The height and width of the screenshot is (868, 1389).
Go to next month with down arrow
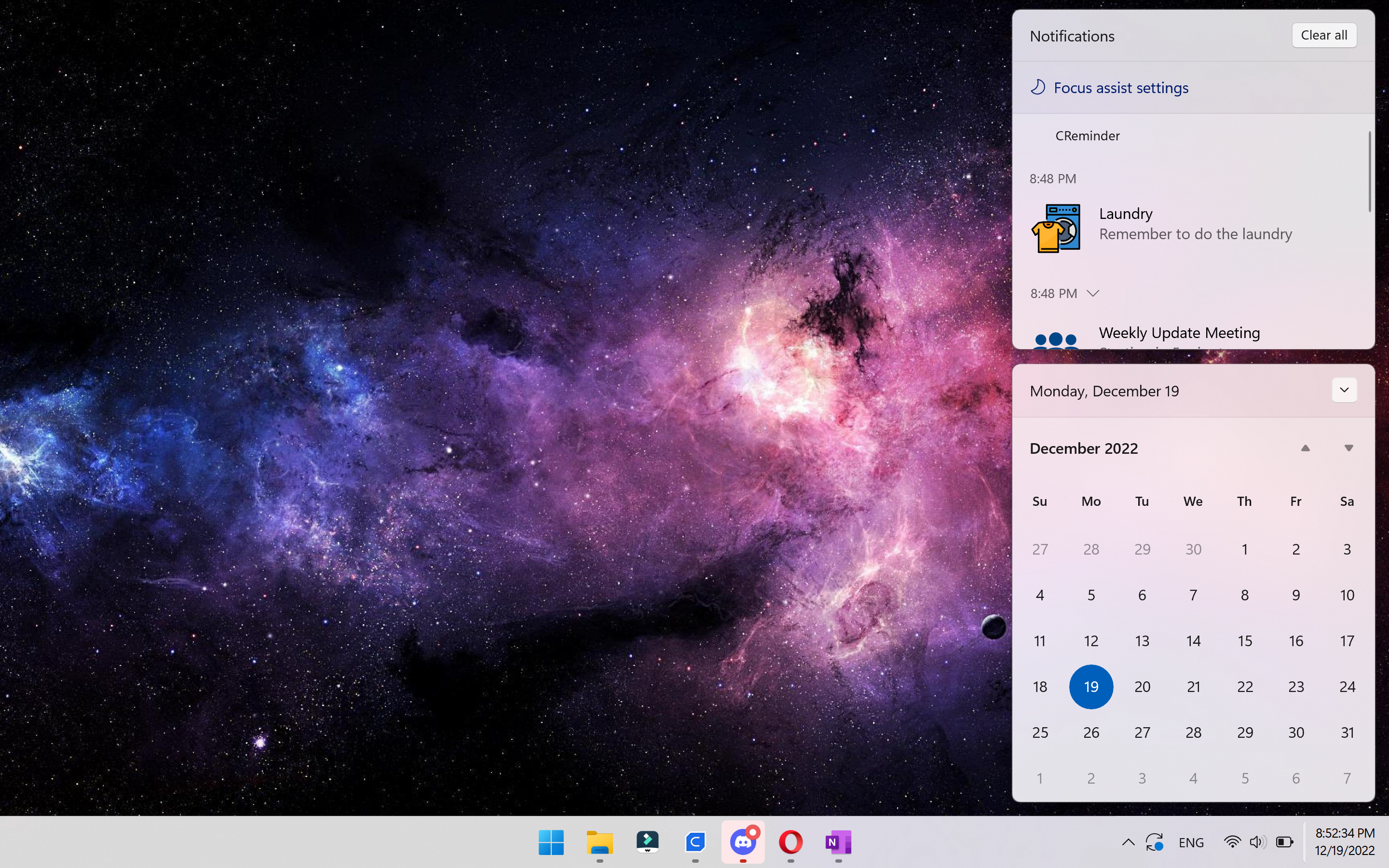tap(1348, 448)
